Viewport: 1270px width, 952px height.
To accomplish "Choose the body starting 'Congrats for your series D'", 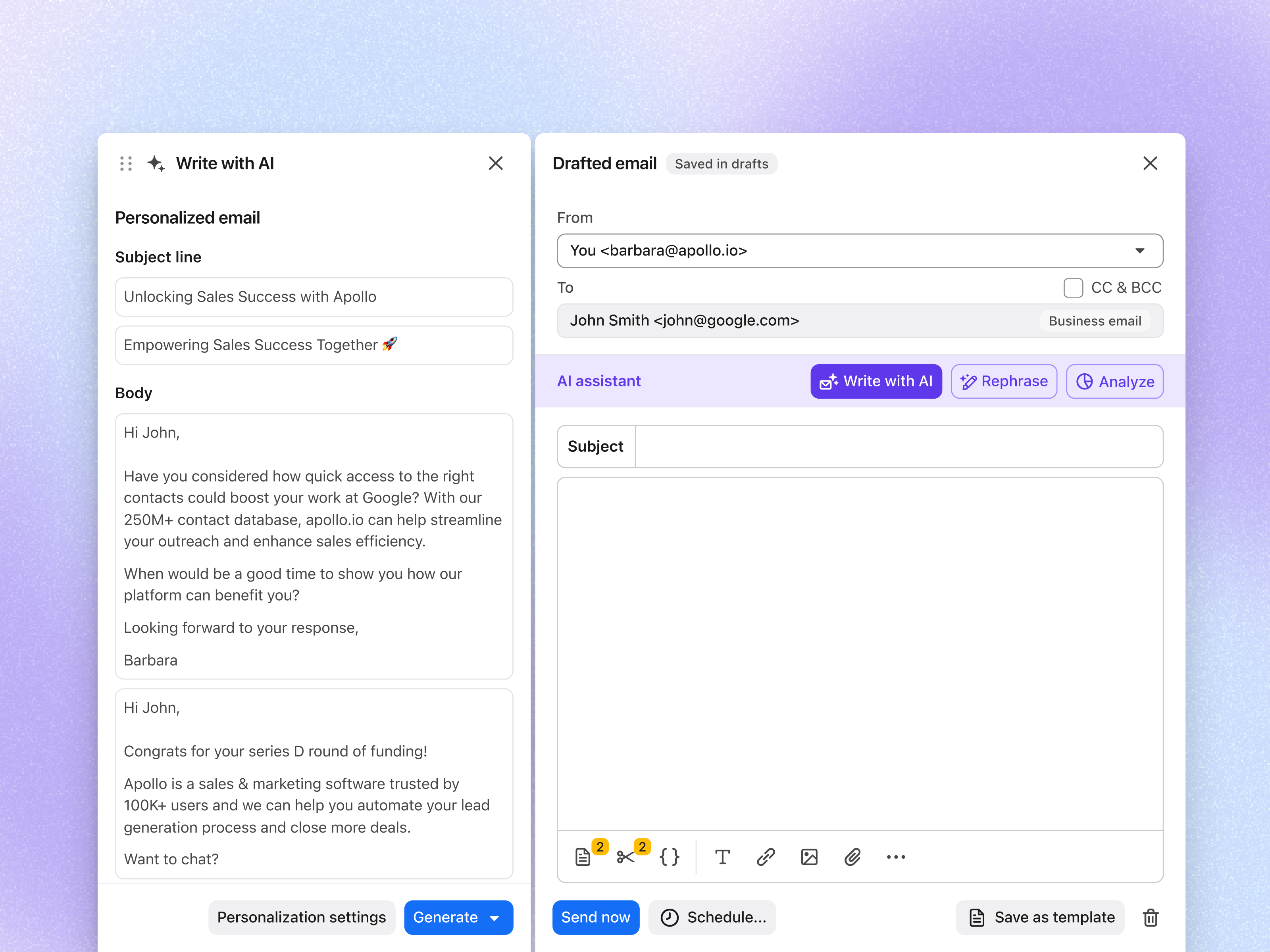I will tap(314, 783).
